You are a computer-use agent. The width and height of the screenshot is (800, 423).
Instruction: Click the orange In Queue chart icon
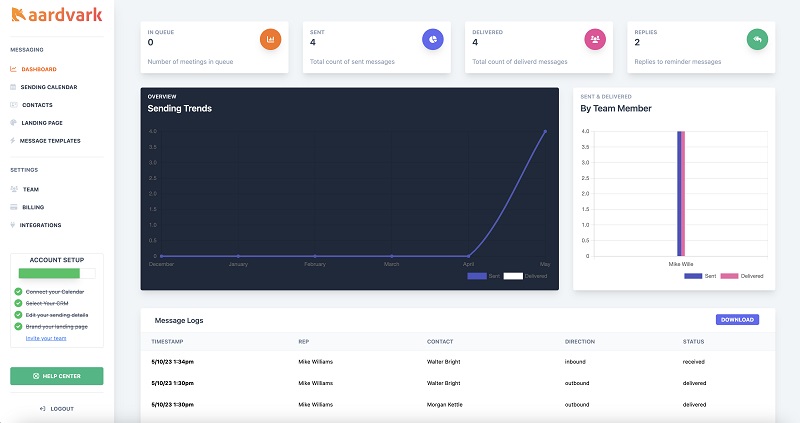click(x=270, y=39)
